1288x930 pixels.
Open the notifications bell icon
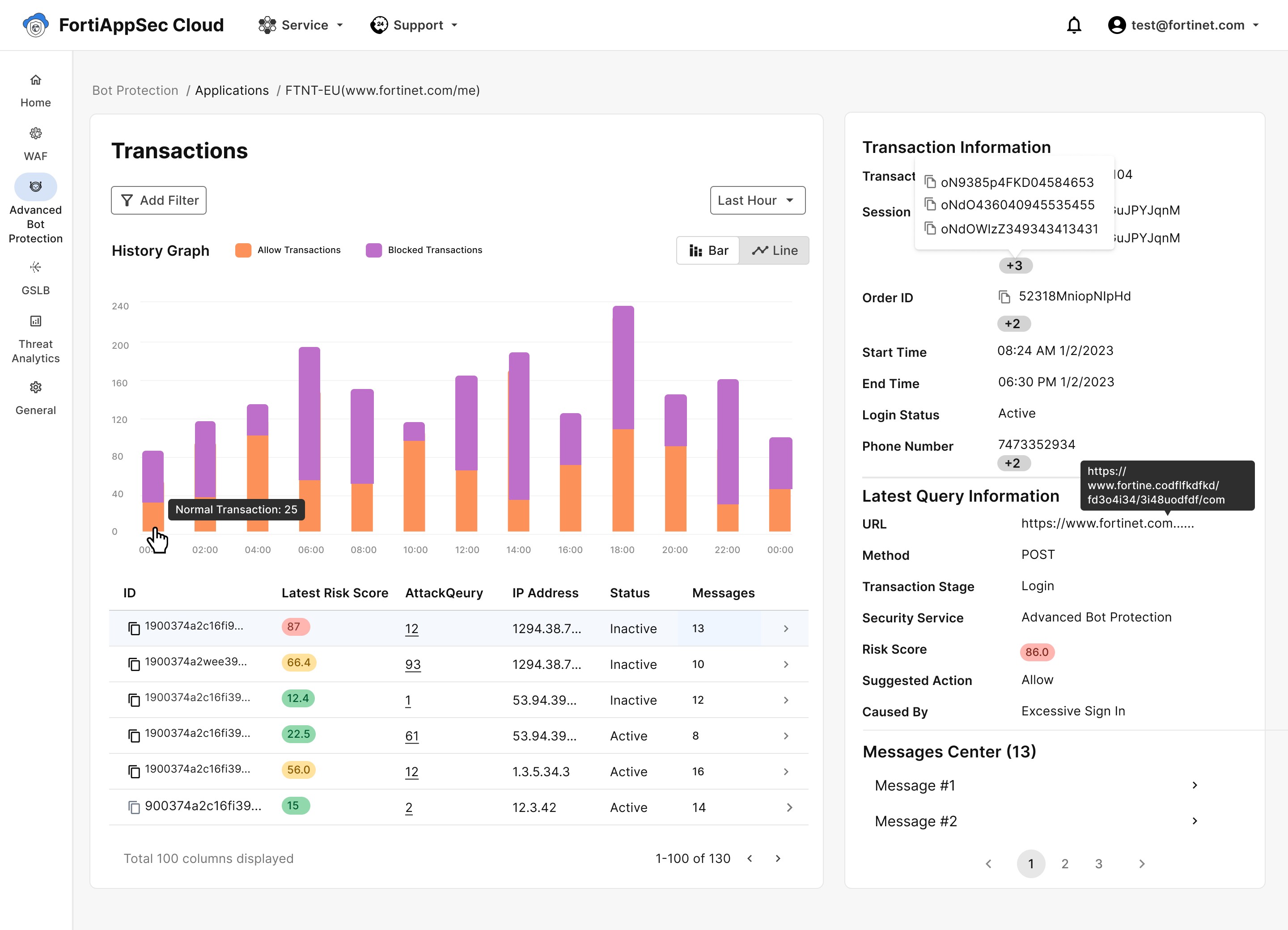[x=1073, y=25]
